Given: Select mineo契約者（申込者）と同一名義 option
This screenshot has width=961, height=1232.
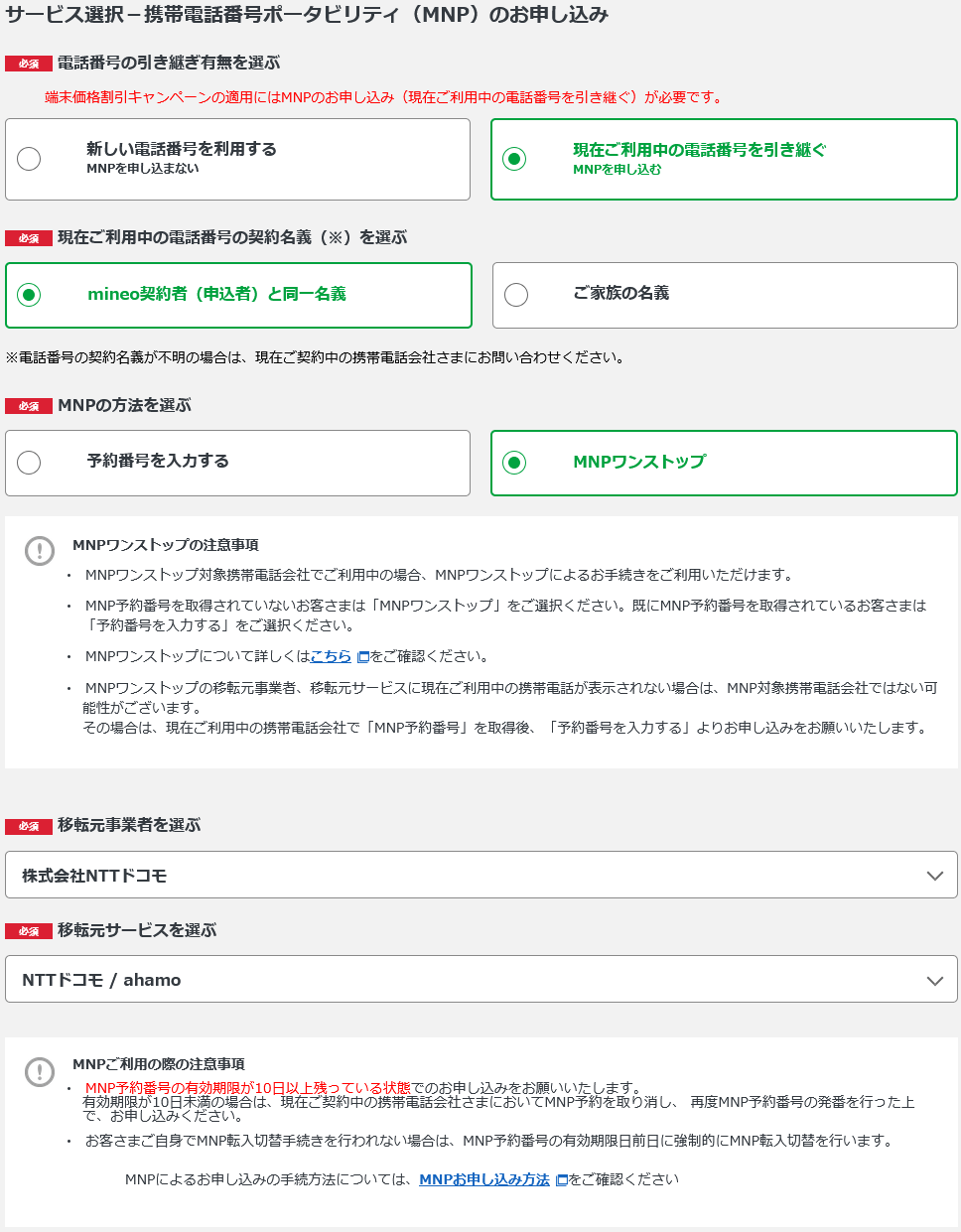Looking at the screenshot, I should (30, 295).
